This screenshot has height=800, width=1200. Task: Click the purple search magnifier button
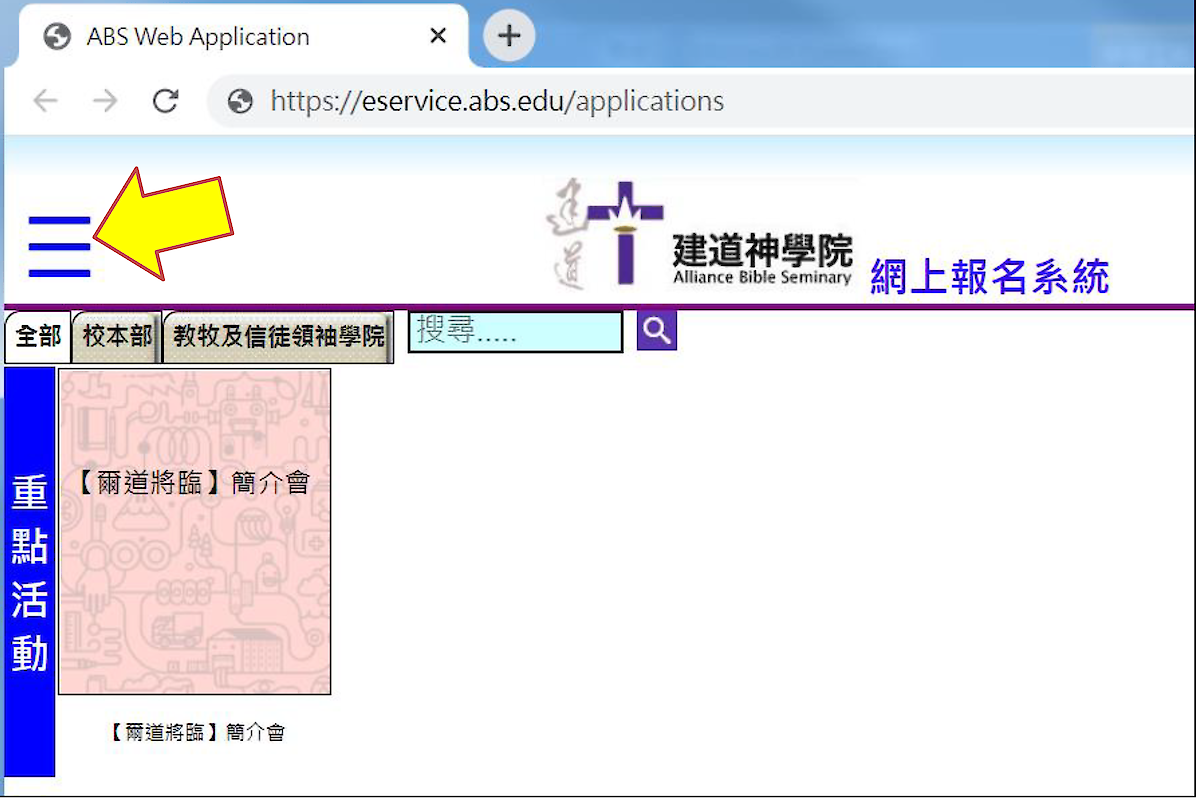656,331
